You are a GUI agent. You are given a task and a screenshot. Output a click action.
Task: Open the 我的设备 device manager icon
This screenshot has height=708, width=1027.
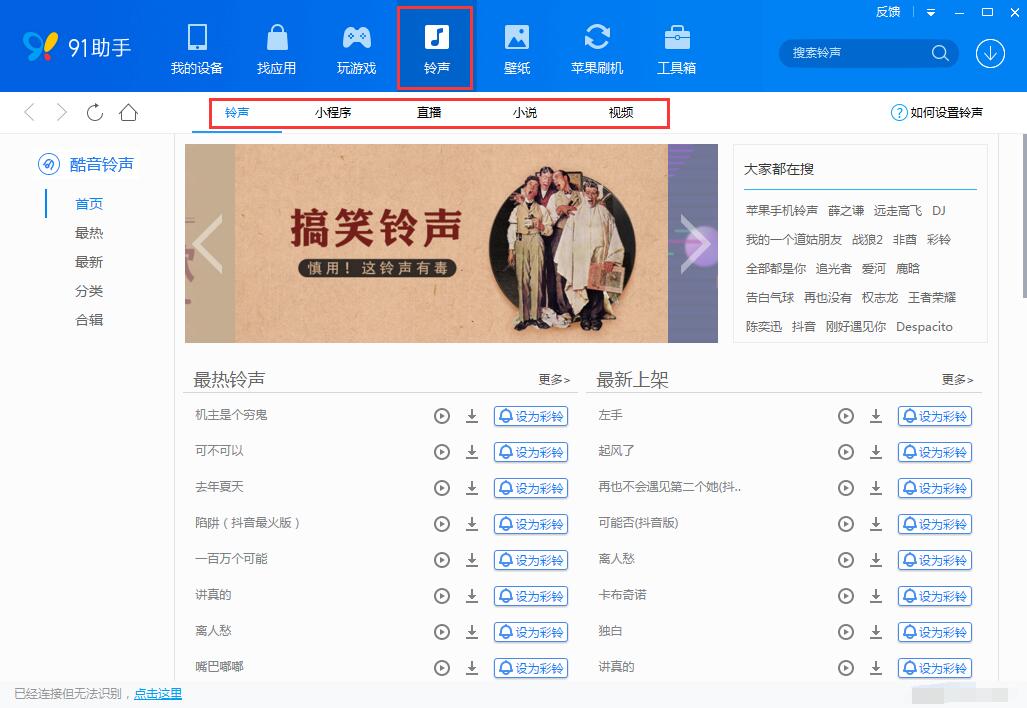click(x=196, y=46)
